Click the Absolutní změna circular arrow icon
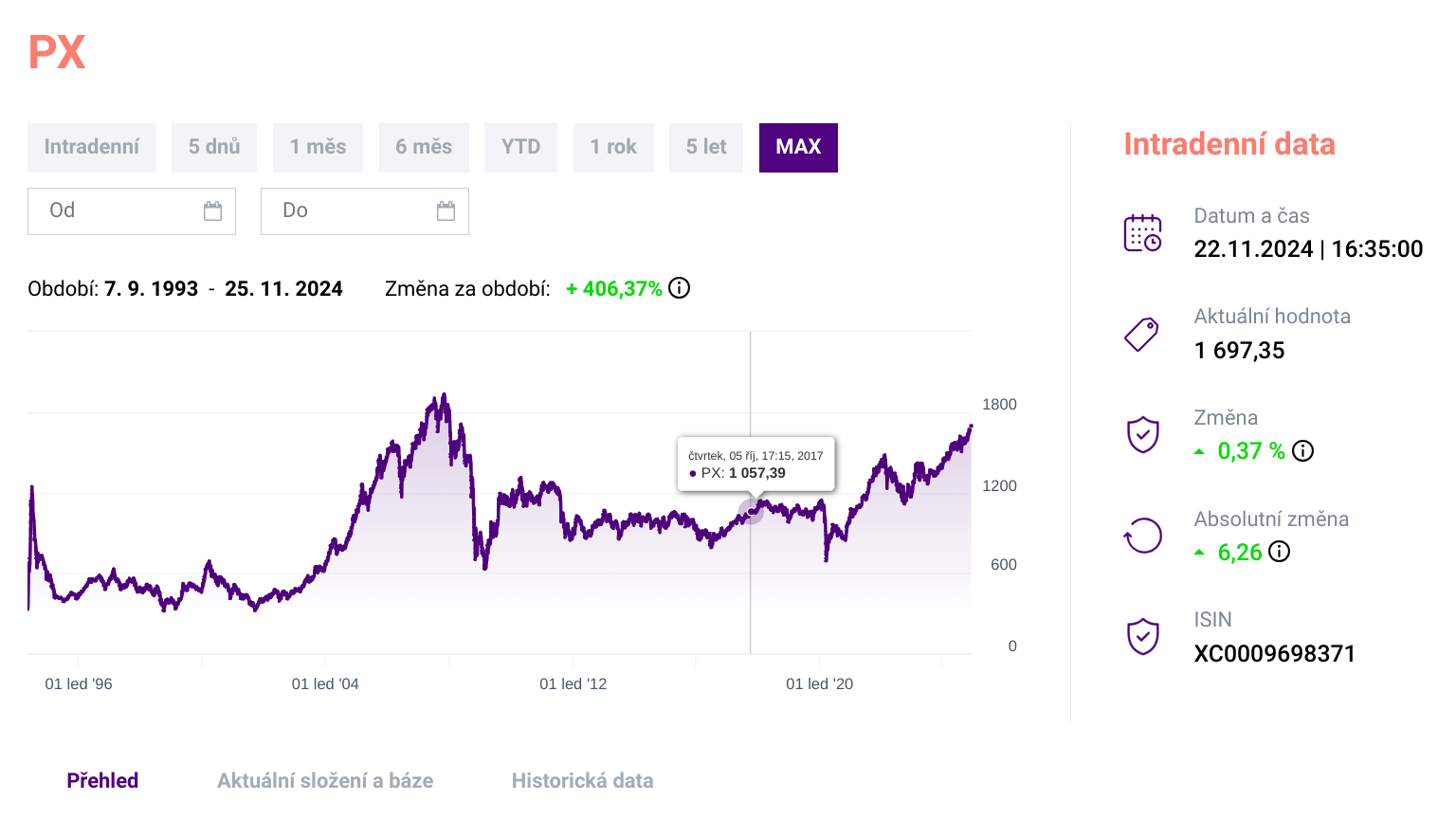1456x819 pixels. pos(1142,536)
